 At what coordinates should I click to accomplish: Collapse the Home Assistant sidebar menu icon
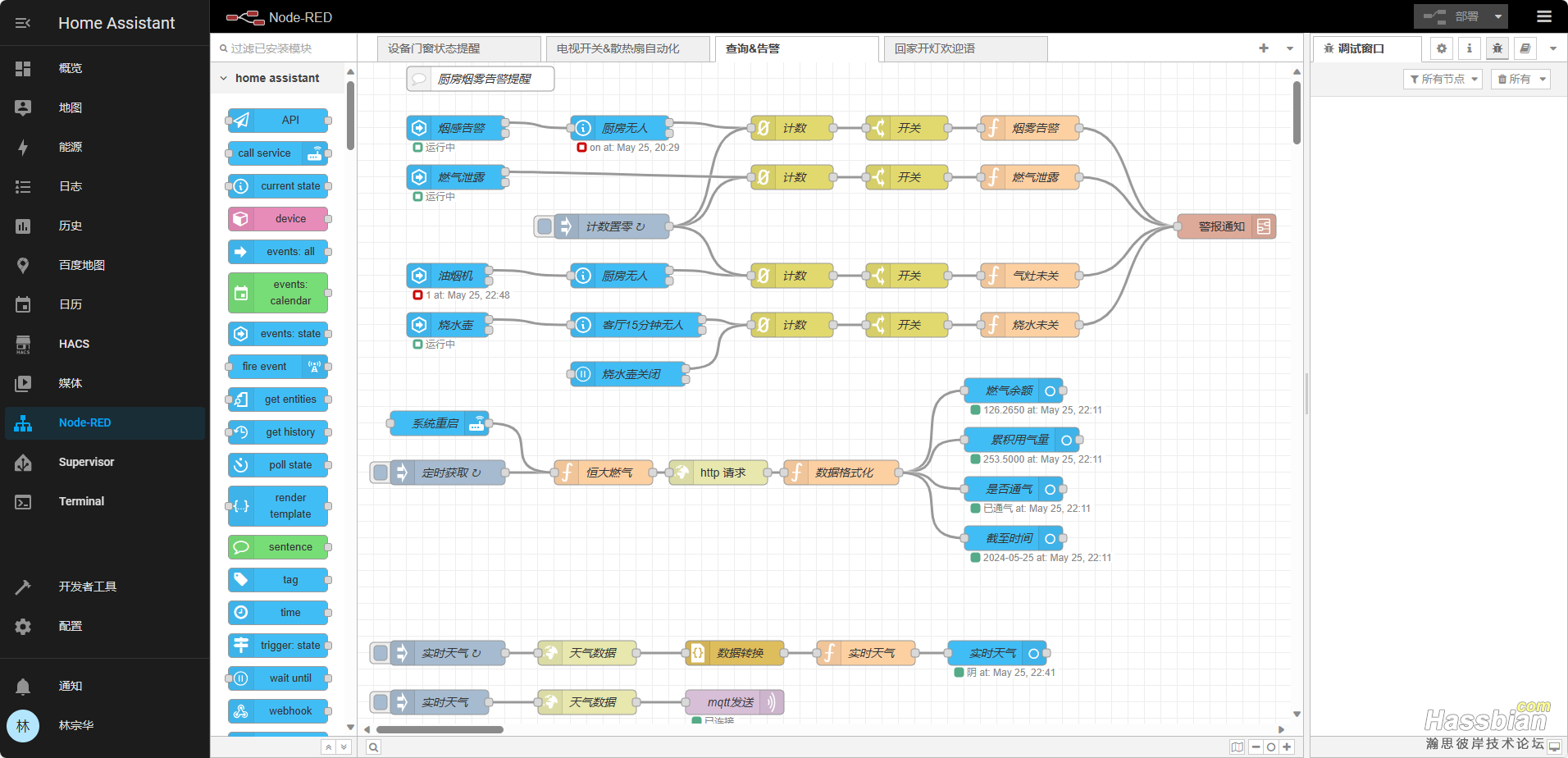pyautogui.click(x=23, y=23)
